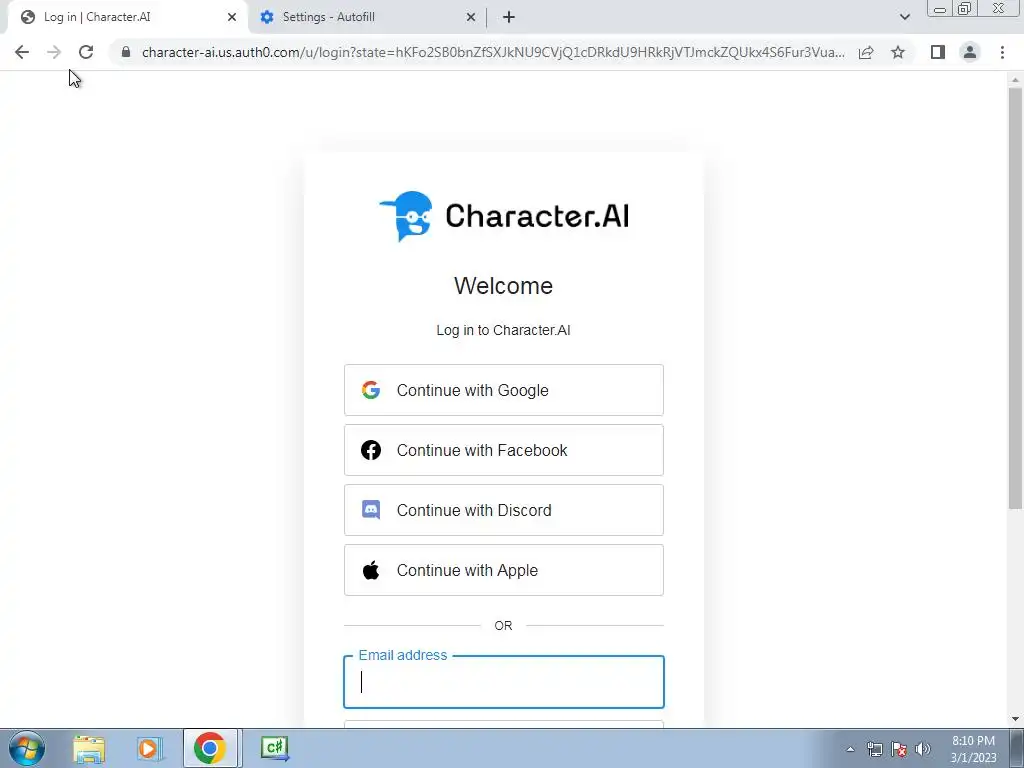The height and width of the screenshot is (768, 1024).
Task: Open Chrome side panel icon
Action: [x=938, y=52]
